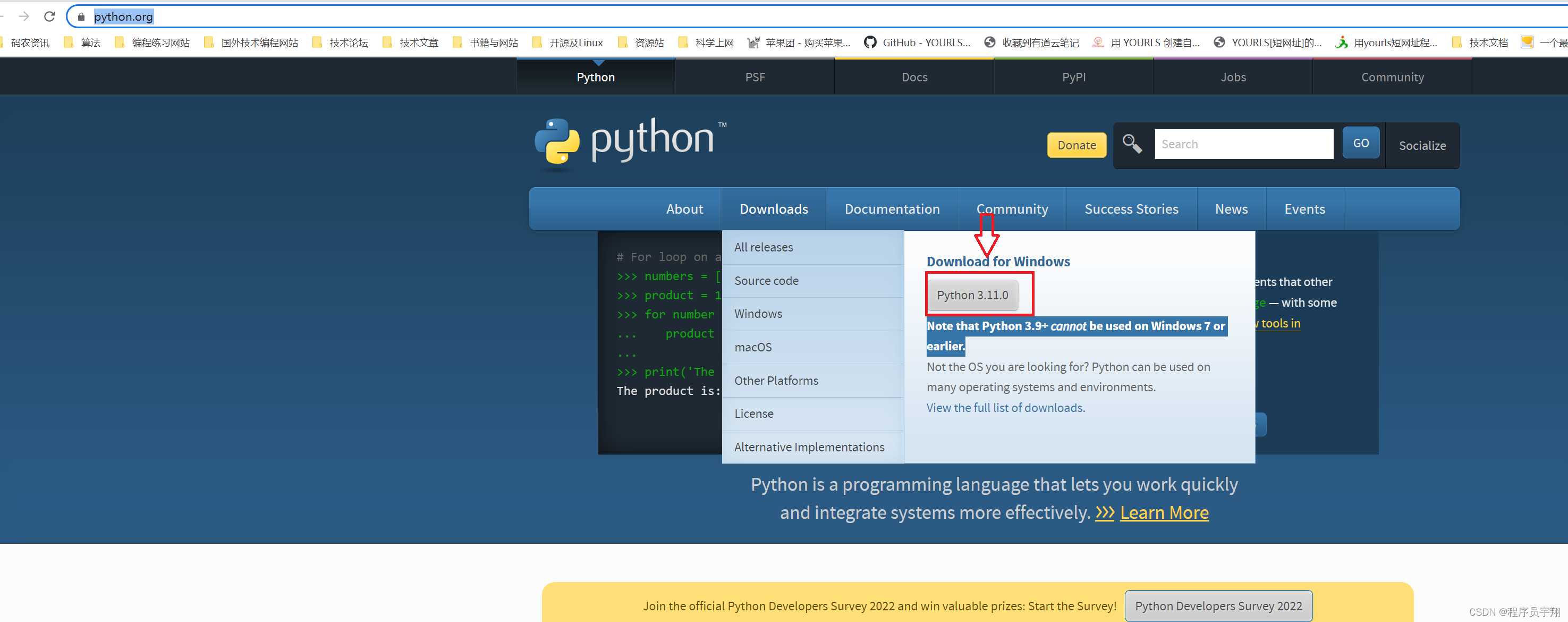Click the magnifying glass search icon
The image size is (1568, 622).
(1132, 144)
